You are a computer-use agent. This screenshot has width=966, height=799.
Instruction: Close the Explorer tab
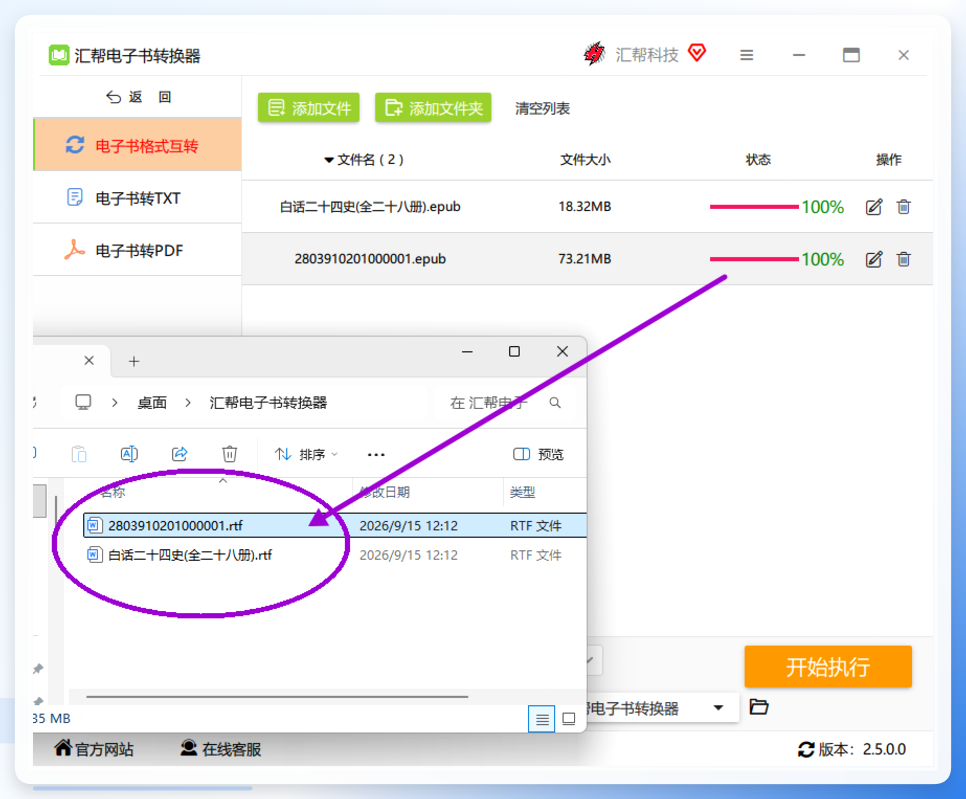[x=89, y=360]
